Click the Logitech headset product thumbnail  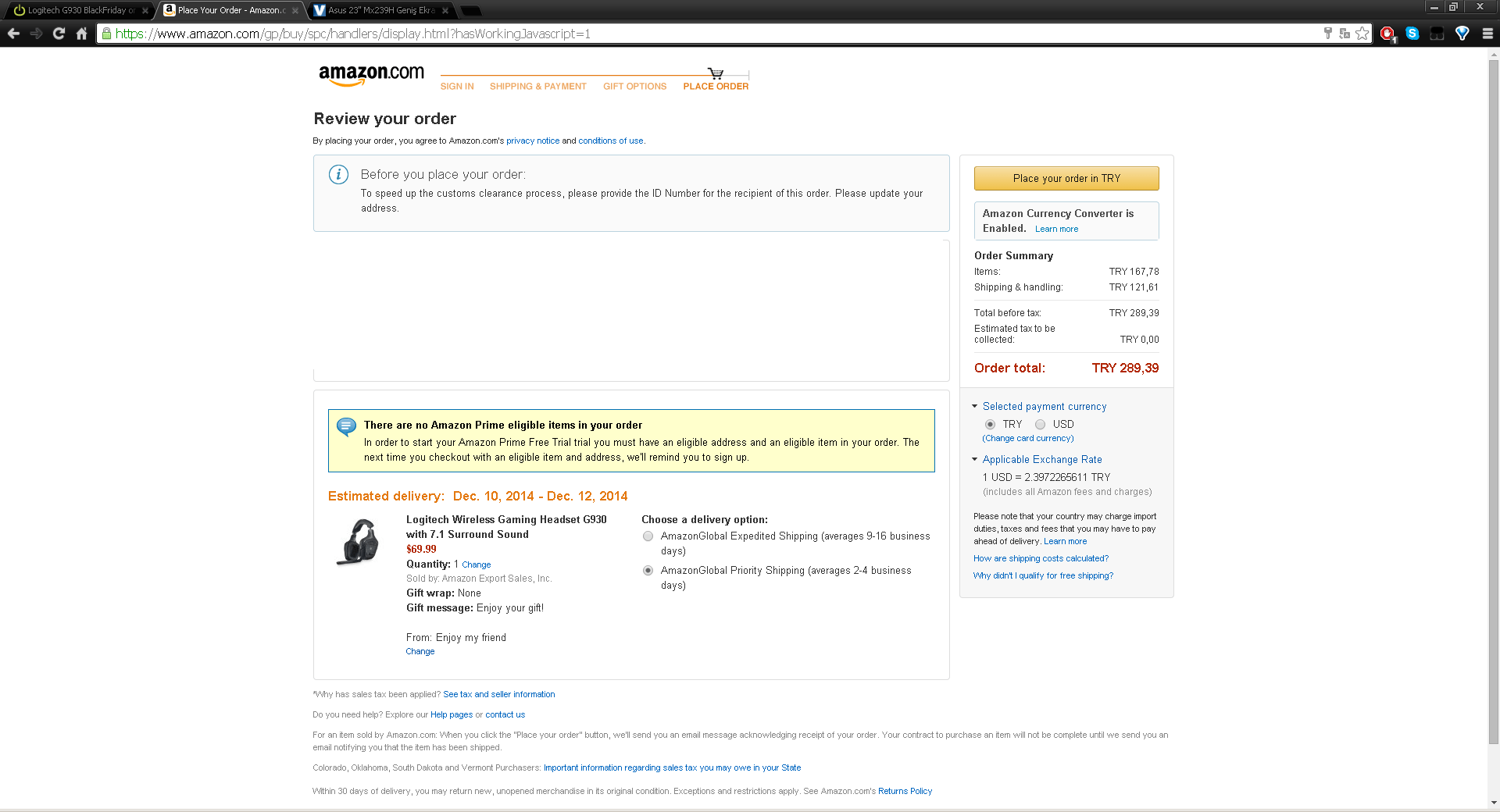tap(358, 542)
